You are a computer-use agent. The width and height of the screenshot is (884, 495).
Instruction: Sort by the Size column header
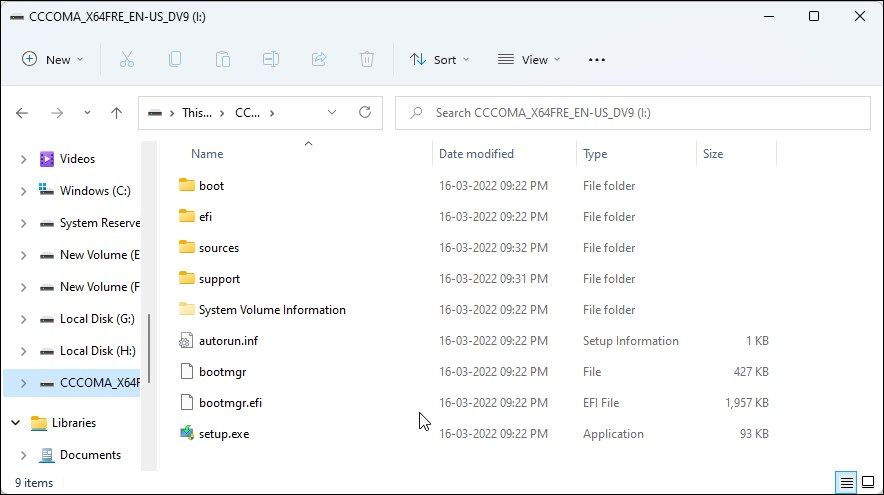(713, 154)
